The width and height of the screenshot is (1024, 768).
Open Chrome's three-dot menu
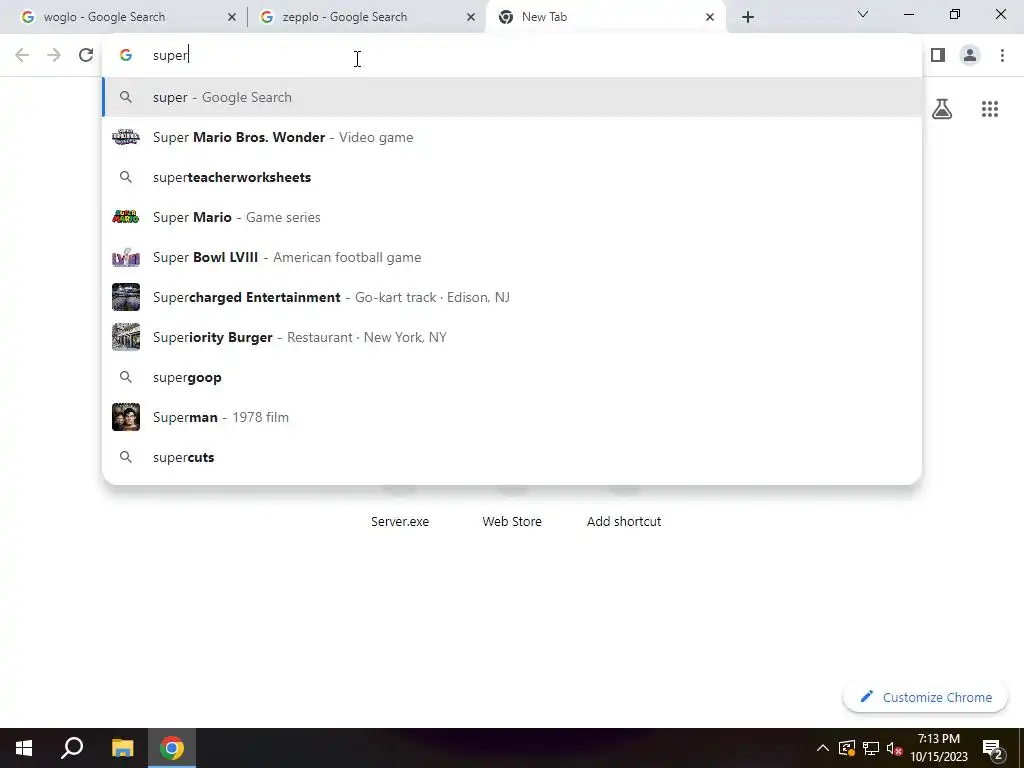[1002, 56]
